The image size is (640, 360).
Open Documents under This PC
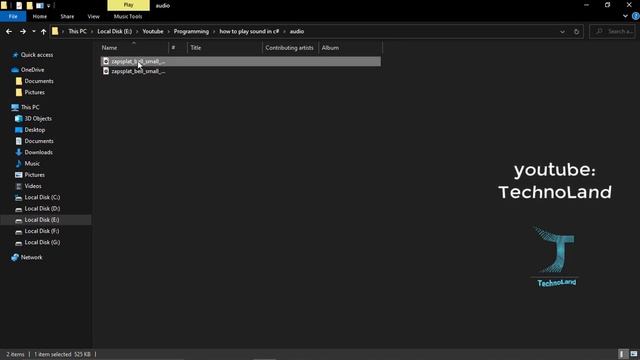click(39, 141)
